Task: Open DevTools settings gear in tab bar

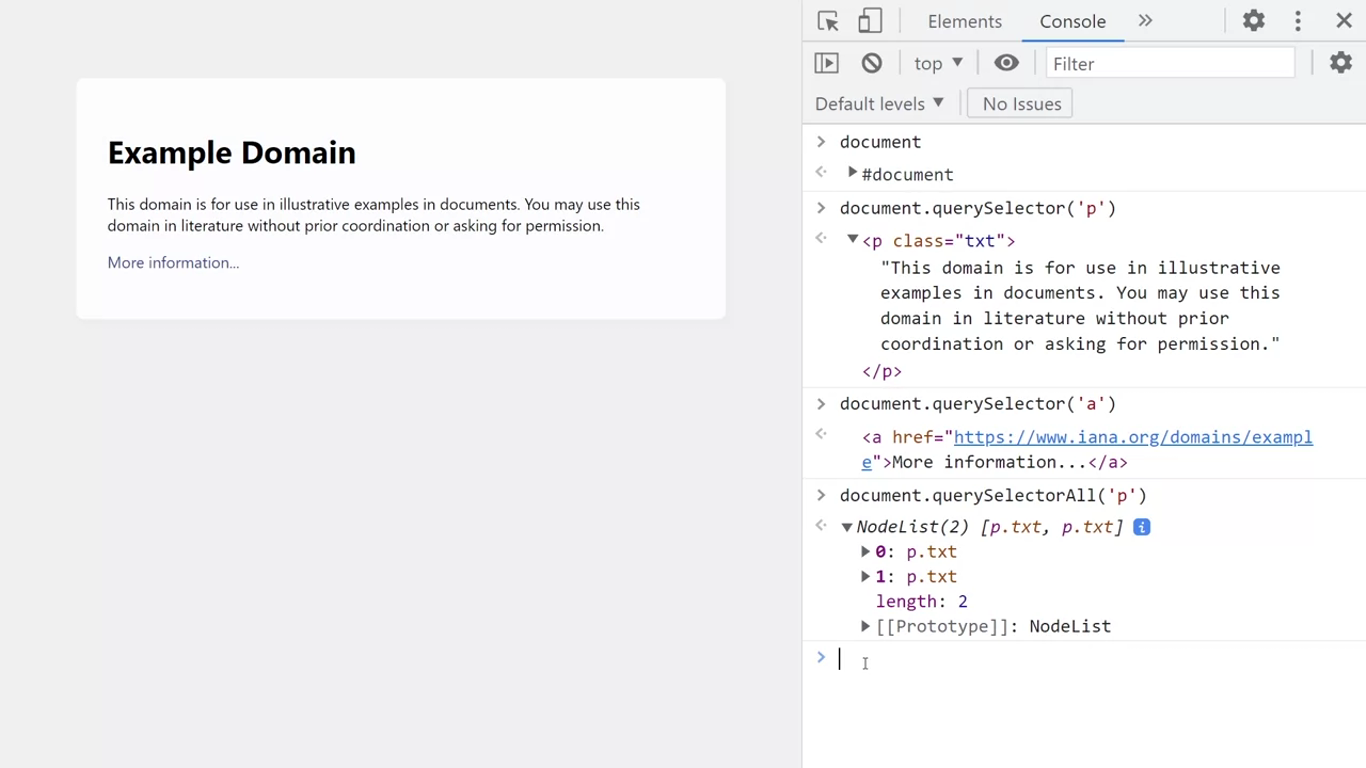Action: (1253, 21)
